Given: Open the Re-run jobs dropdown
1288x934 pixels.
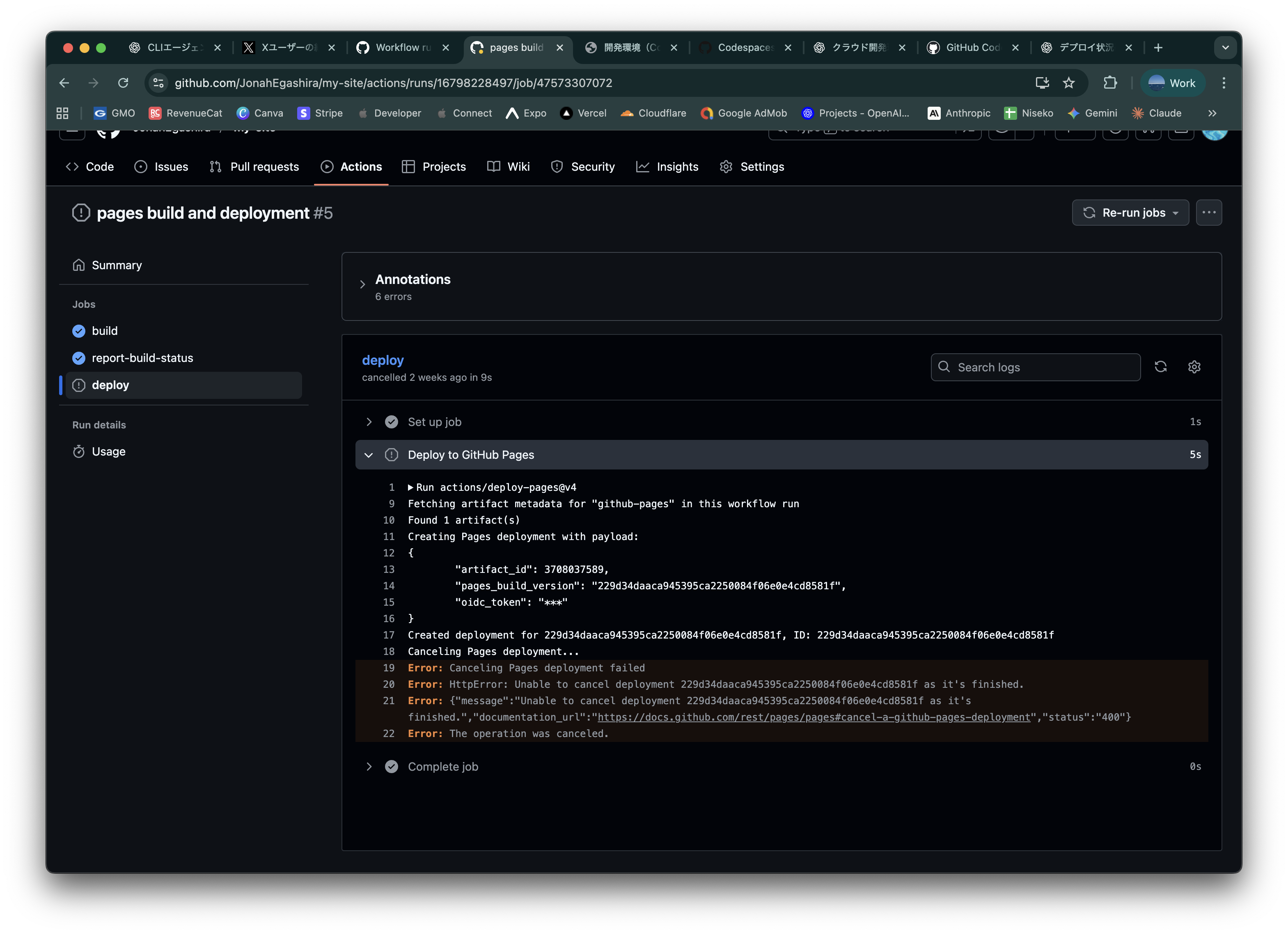Looking at the screenshot, I should click(1130, 212).
